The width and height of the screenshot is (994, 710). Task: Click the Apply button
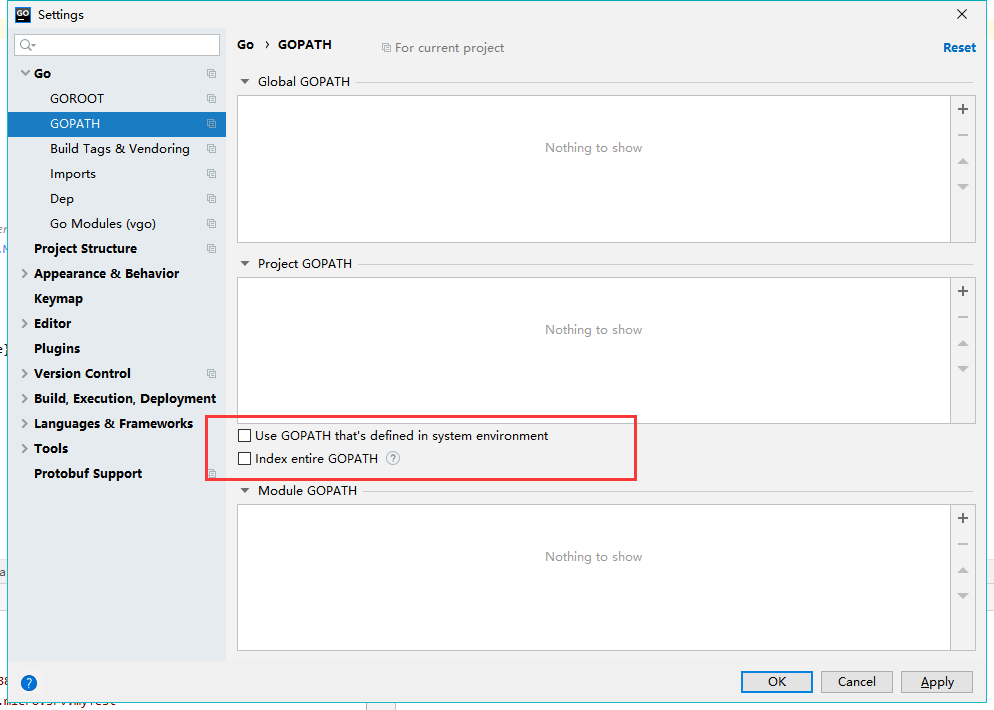coord(937,682)
